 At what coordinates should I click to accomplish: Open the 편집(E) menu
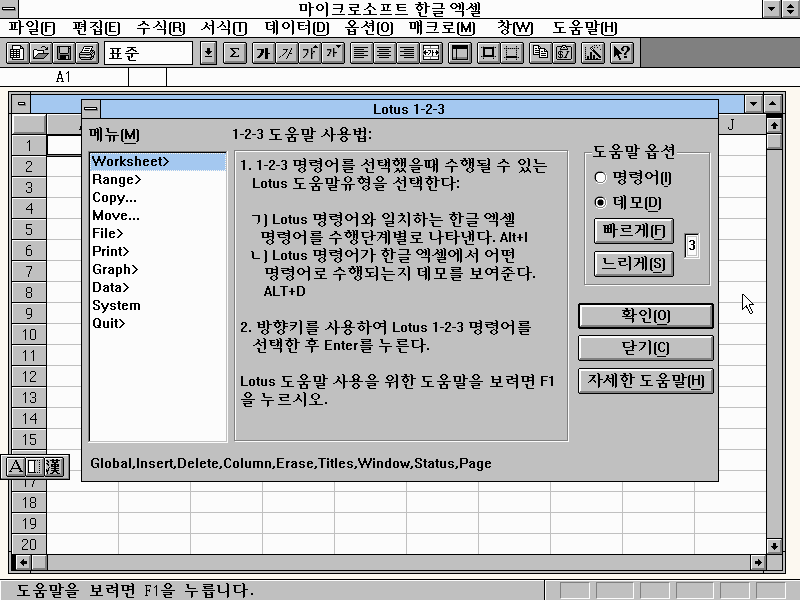[96, 28]
